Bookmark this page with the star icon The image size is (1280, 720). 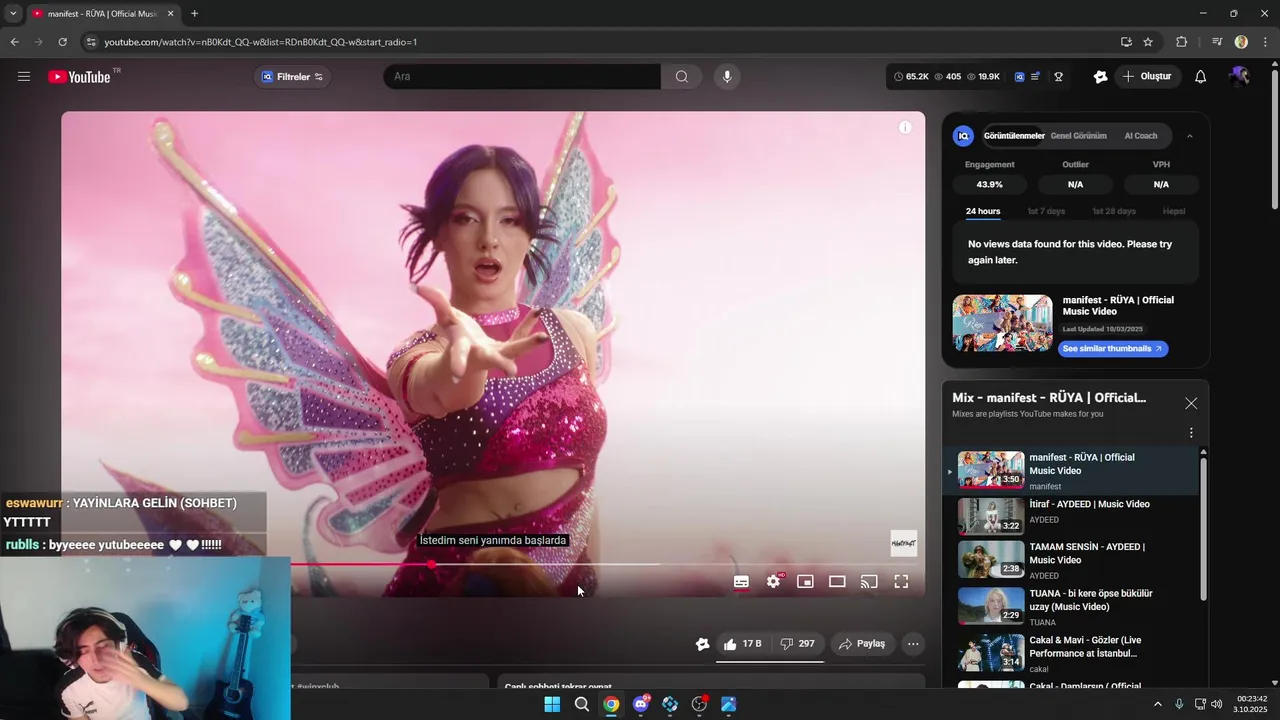pos(1148,42)
